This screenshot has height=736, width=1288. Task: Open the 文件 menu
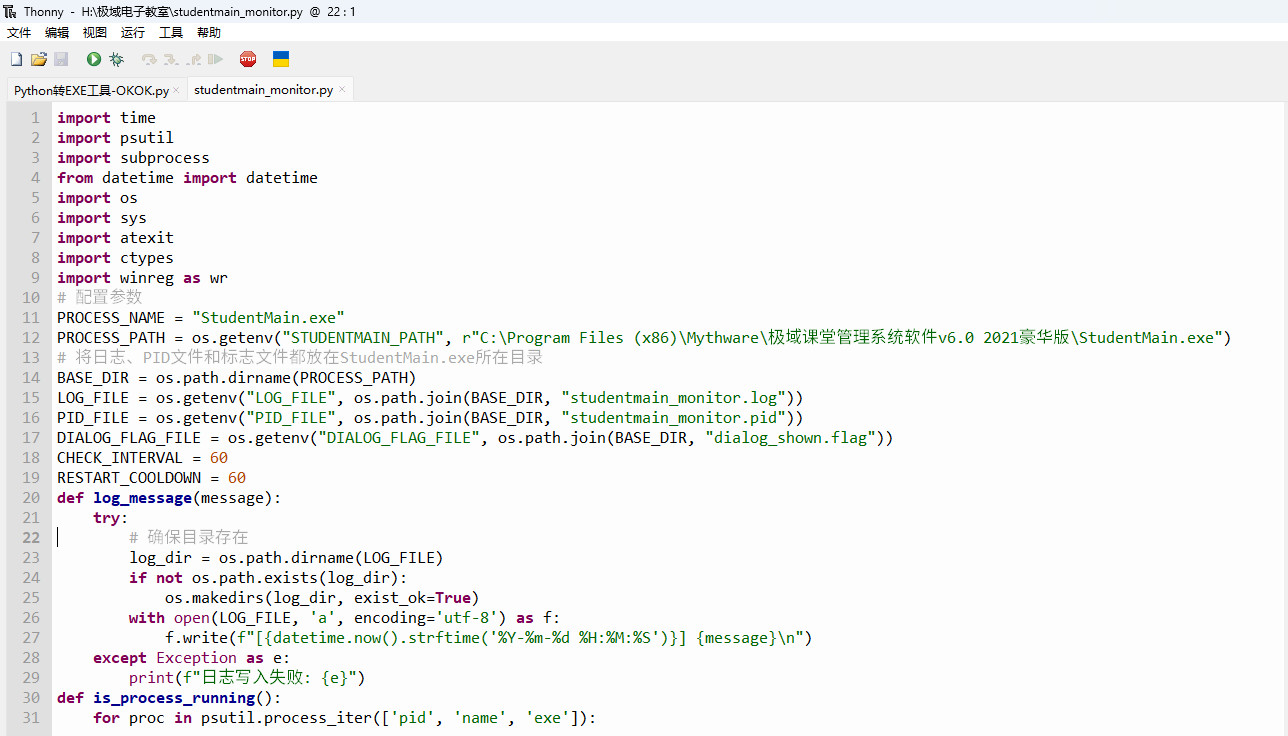(19, 33)
